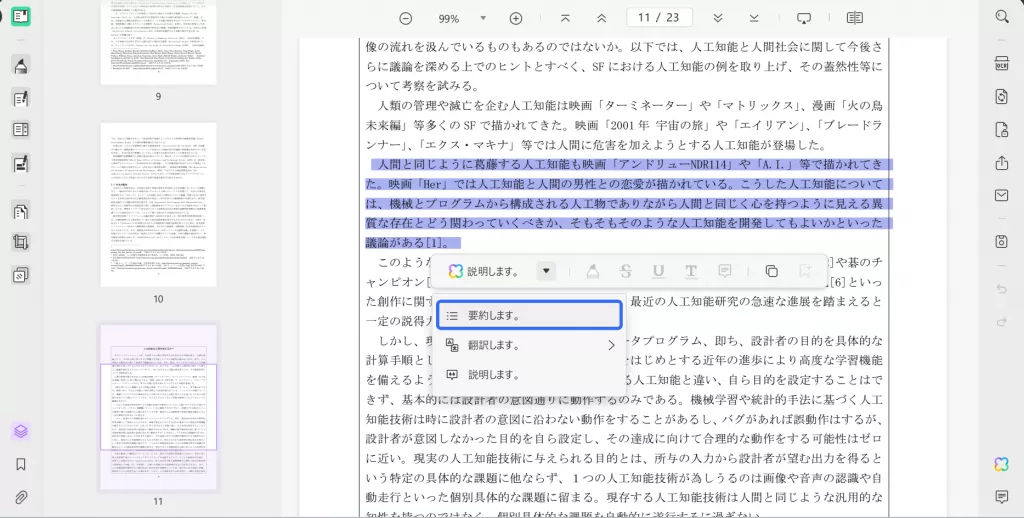Jump to the first page
The width and height of the screenshot is (1024, 518).
point(566,18)
